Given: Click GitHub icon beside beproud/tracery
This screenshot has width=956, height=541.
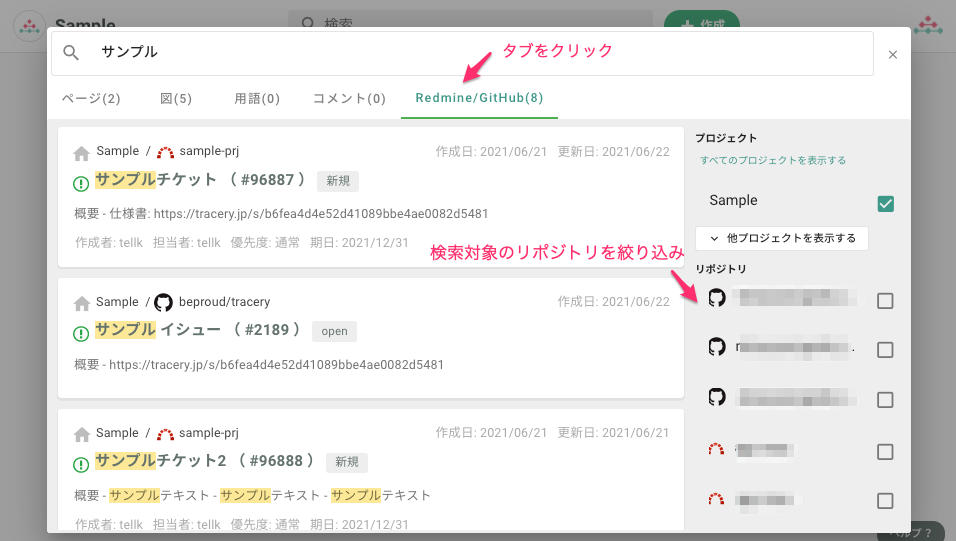Looking at the screenshot, I should 163,302.
